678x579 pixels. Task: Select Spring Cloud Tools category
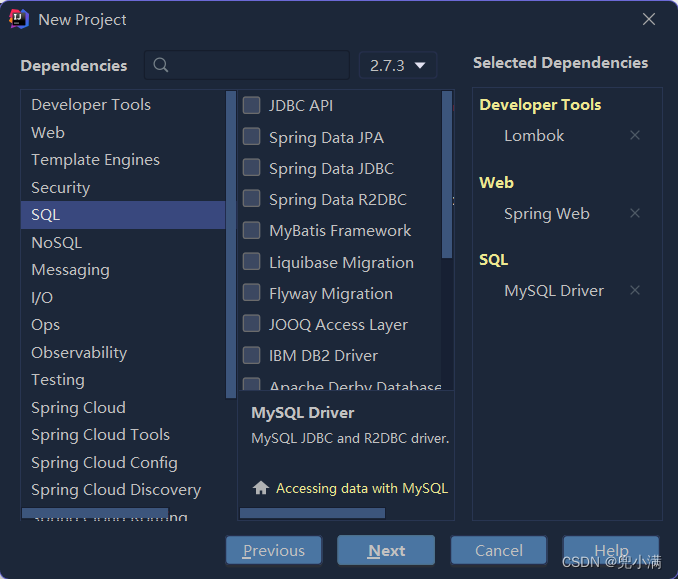(x=123, y=435)
